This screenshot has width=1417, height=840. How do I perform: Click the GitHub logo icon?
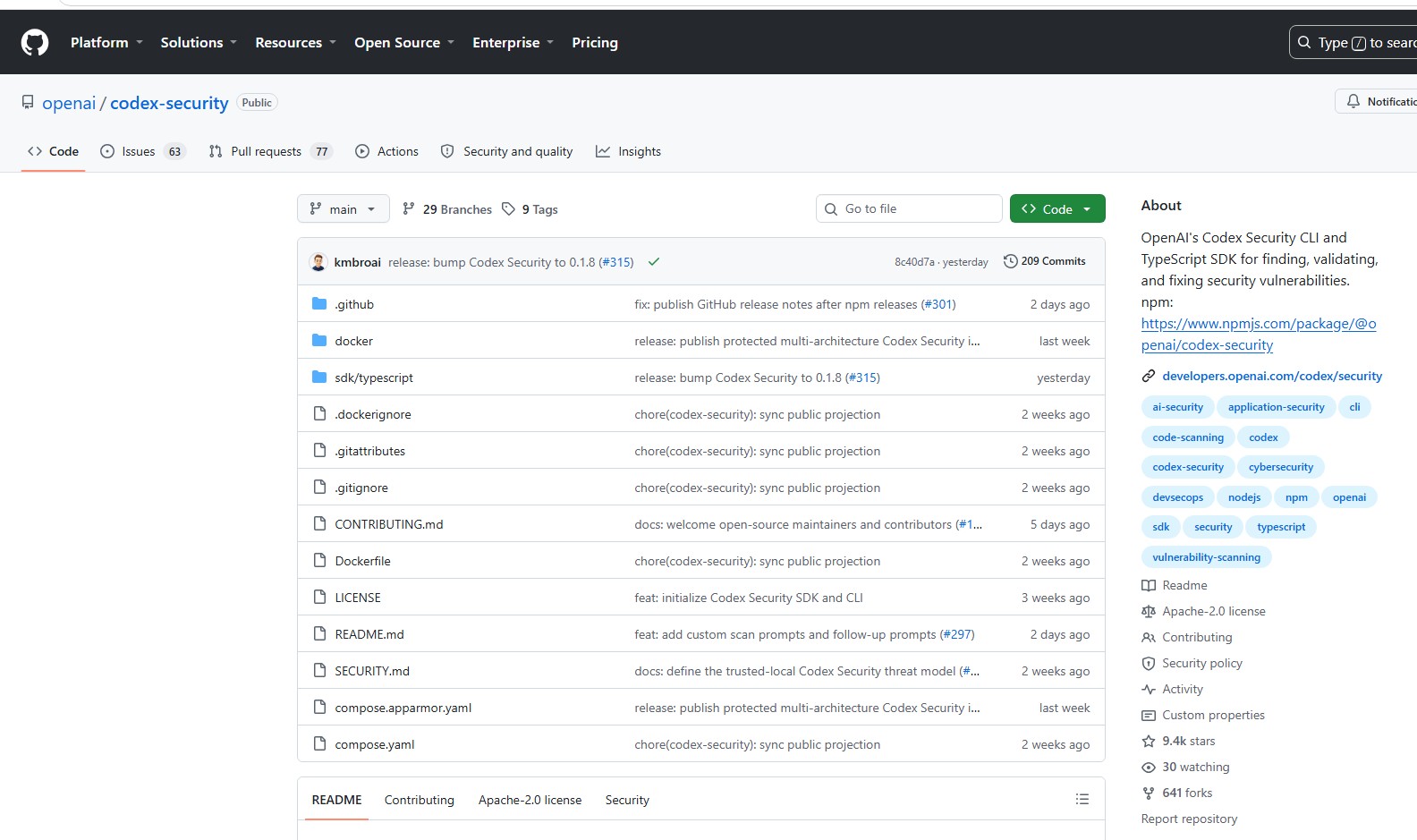click(x=35, y=42)
